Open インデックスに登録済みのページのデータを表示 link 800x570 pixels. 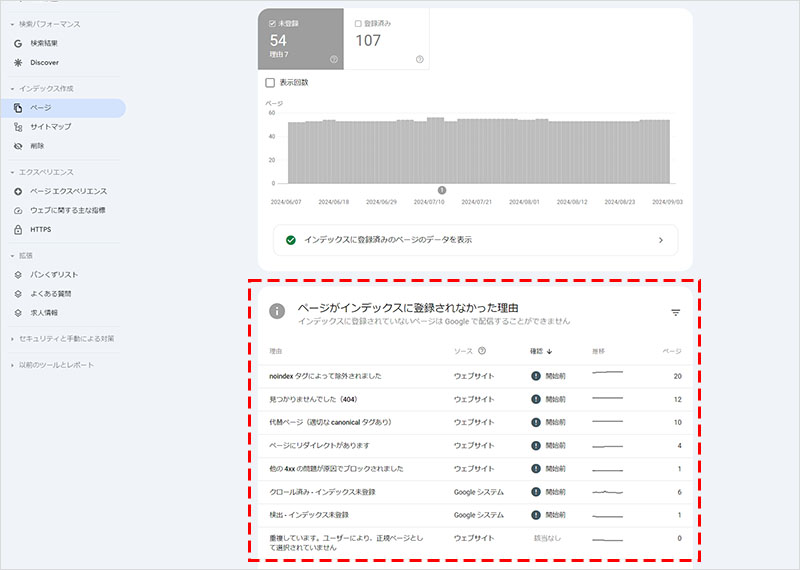coord(475,240)
